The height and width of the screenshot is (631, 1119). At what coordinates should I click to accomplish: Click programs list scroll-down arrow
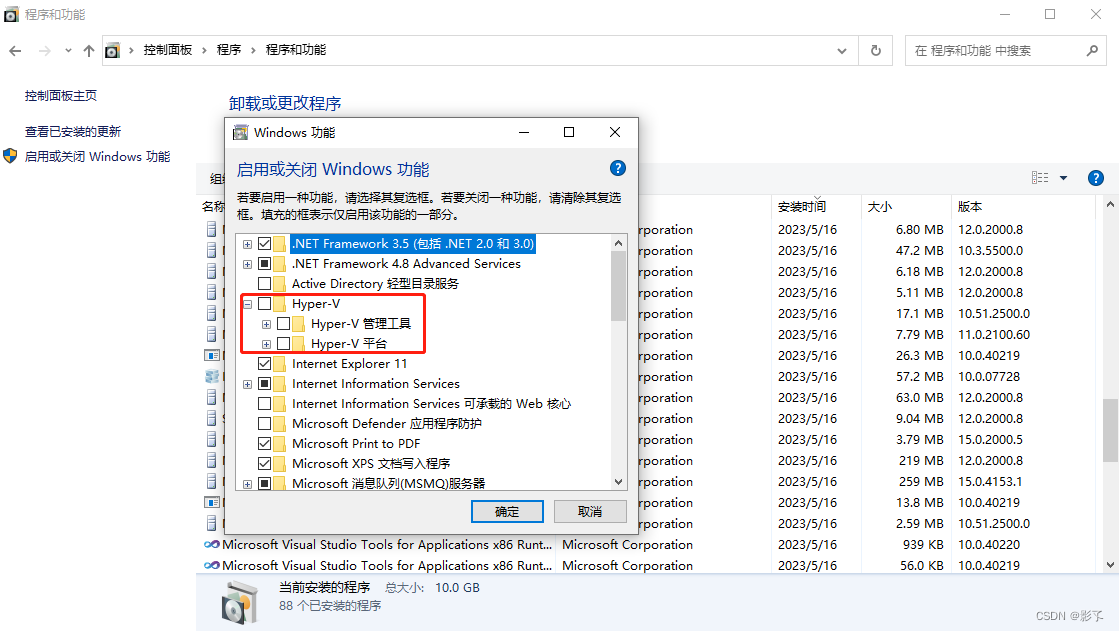click(1110, 565)
